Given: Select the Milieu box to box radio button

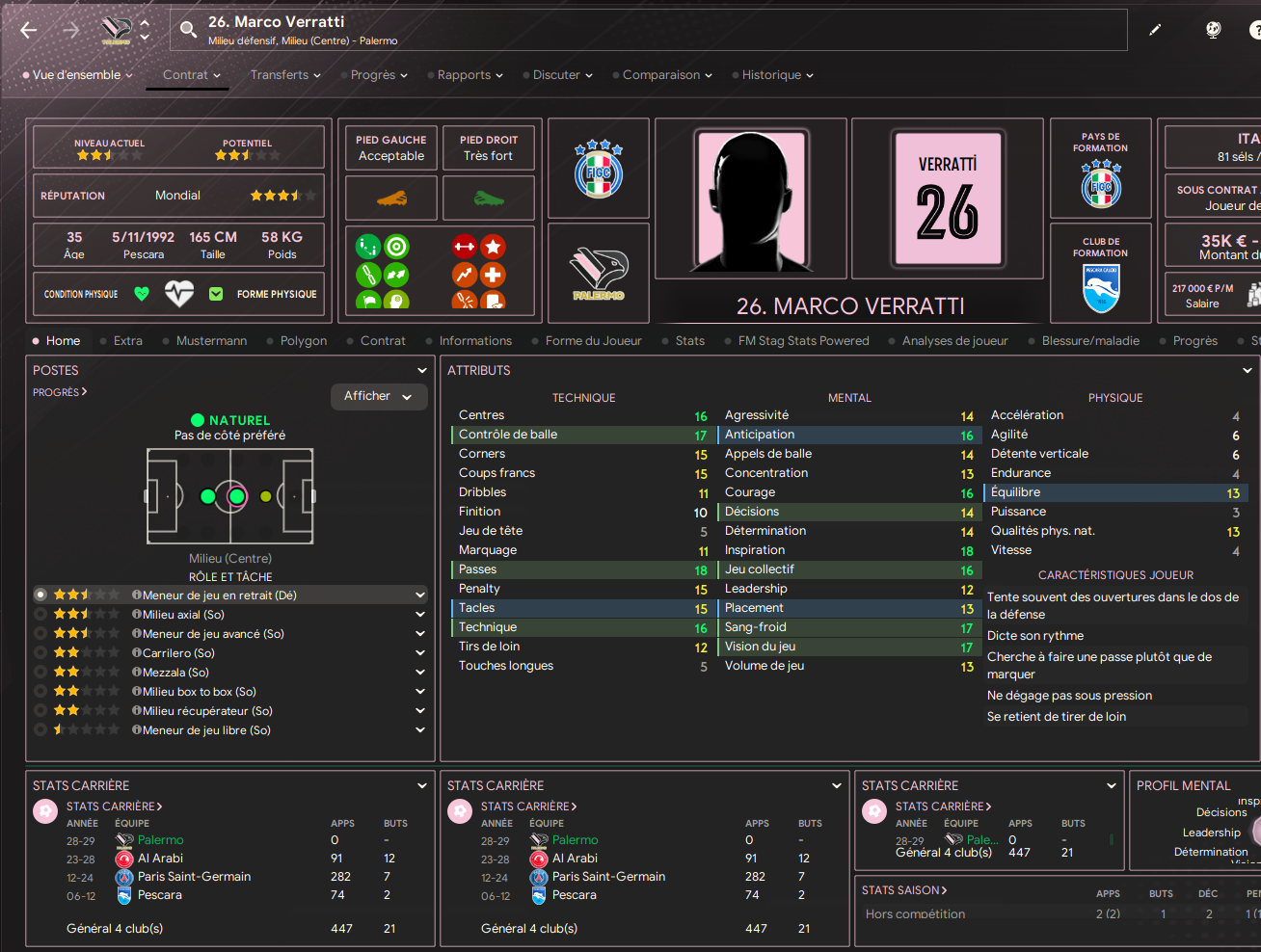Looking at the screenshot, I should tap(40, 692).
